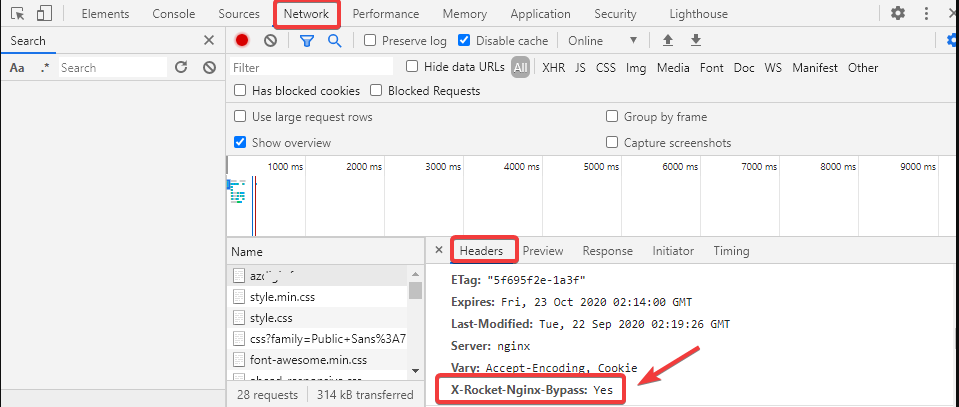Refresh the search results
This screenshot has width=959, height=407.
point(181,68)
